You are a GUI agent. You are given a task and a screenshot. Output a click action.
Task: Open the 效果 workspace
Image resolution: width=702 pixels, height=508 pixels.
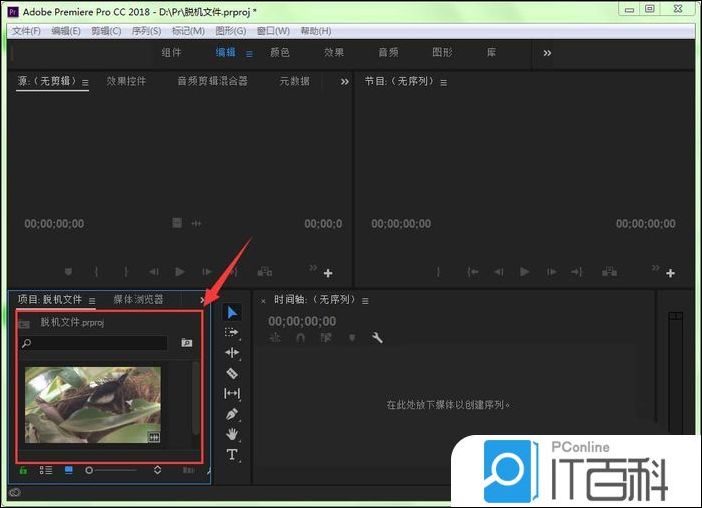click(x=334, y=53)
